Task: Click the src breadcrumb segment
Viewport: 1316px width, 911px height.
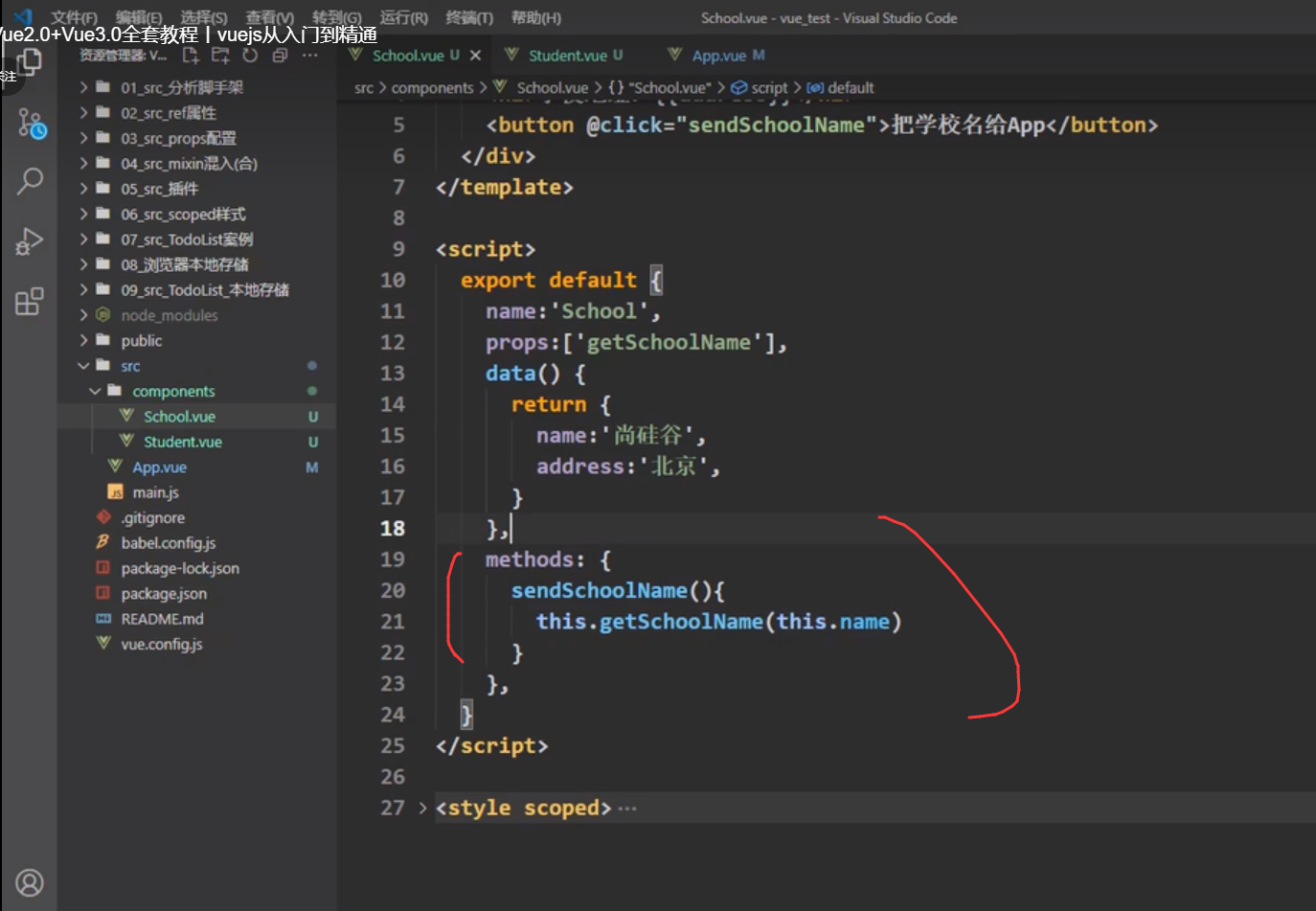Action: click(364, 88)
